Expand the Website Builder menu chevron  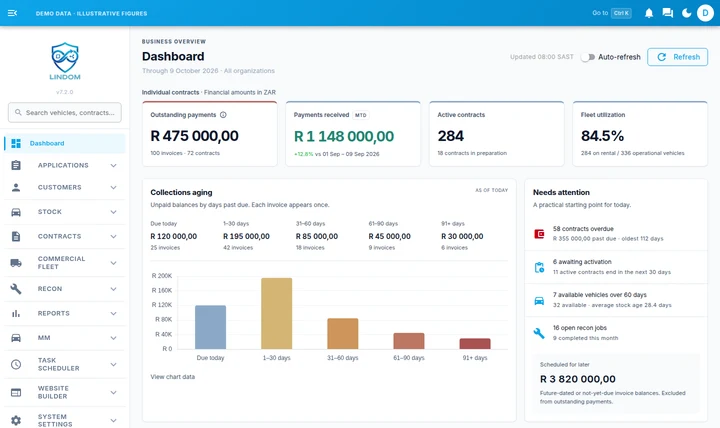[x=113, y=392]
